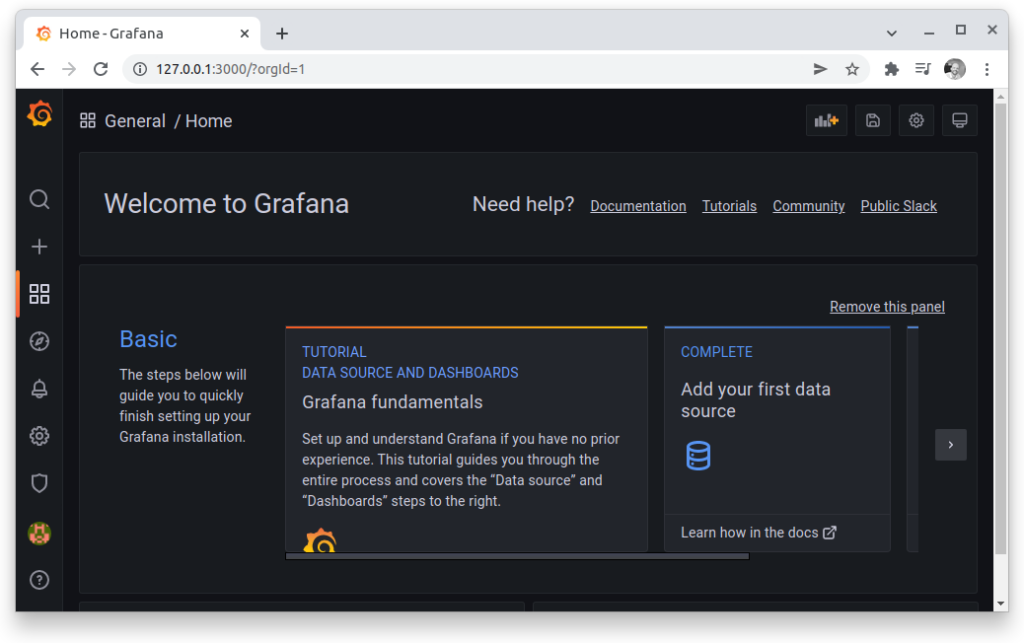Screen dimensions: 1024x643
Task: Click the horizontal scrollbar under tutorial cards
Action: (517, 556)
